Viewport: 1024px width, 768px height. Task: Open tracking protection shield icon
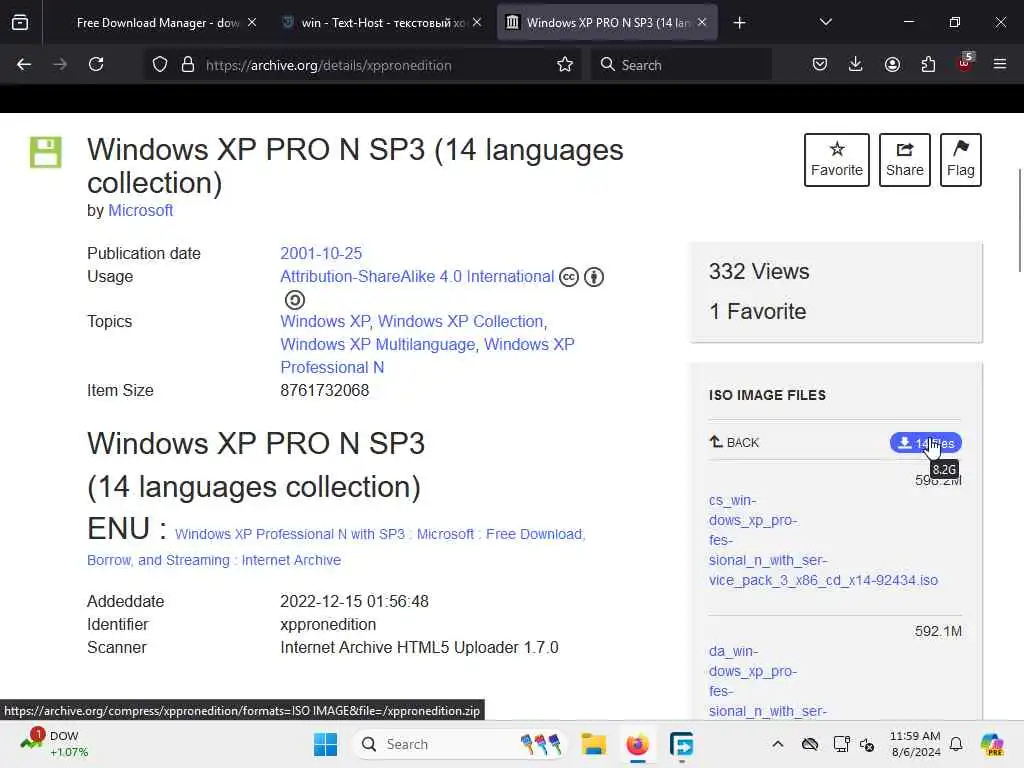[x=160, y=65]
